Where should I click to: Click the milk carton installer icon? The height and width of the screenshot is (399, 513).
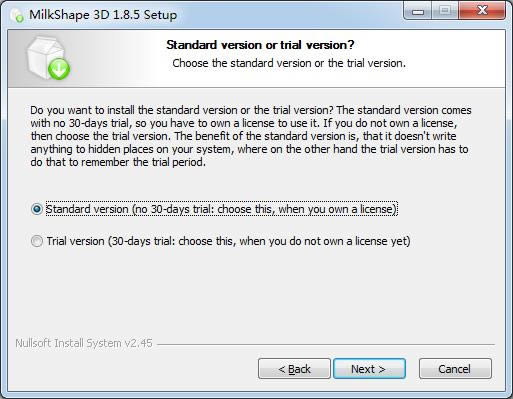[48, 59]
